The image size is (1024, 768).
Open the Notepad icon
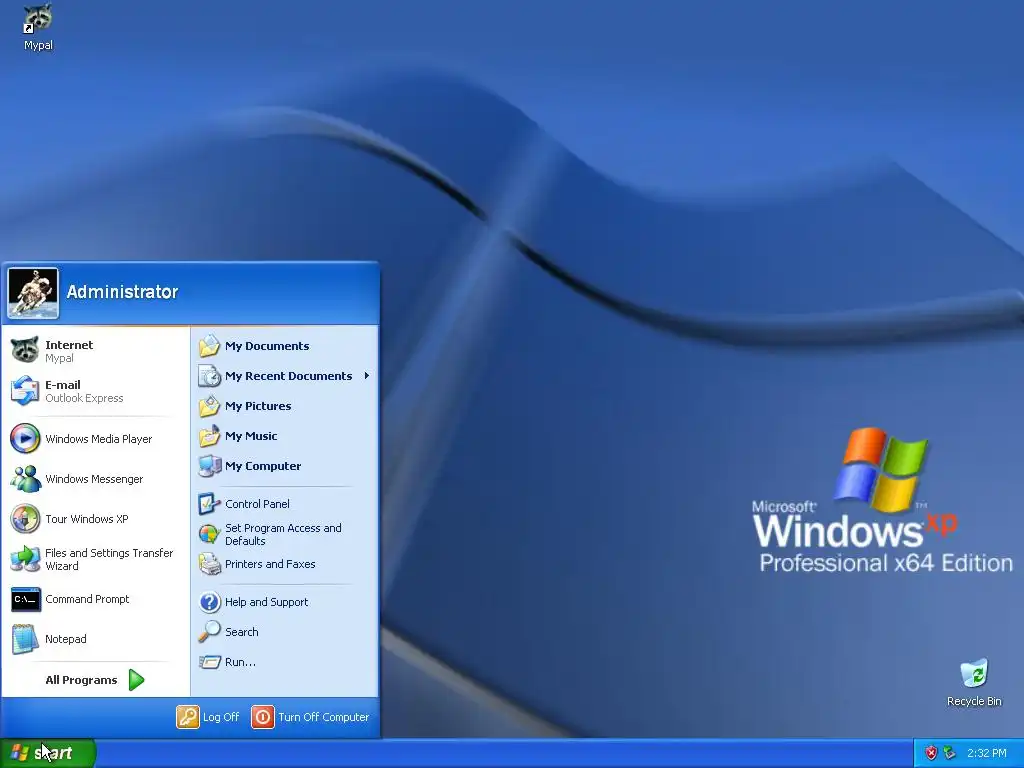click(x=25, y=639)
